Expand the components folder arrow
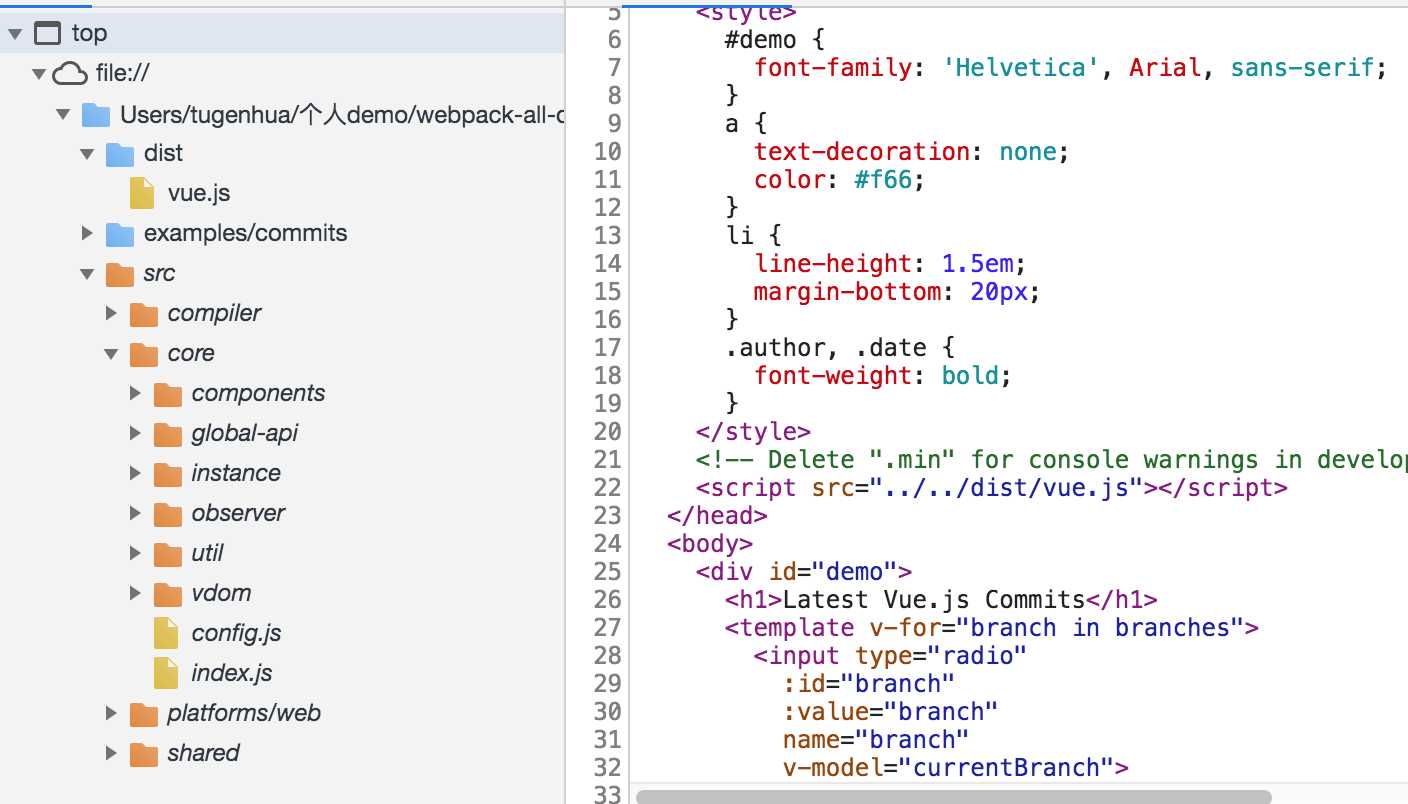The image size is (1408, 804). click(x=136, y=393)
